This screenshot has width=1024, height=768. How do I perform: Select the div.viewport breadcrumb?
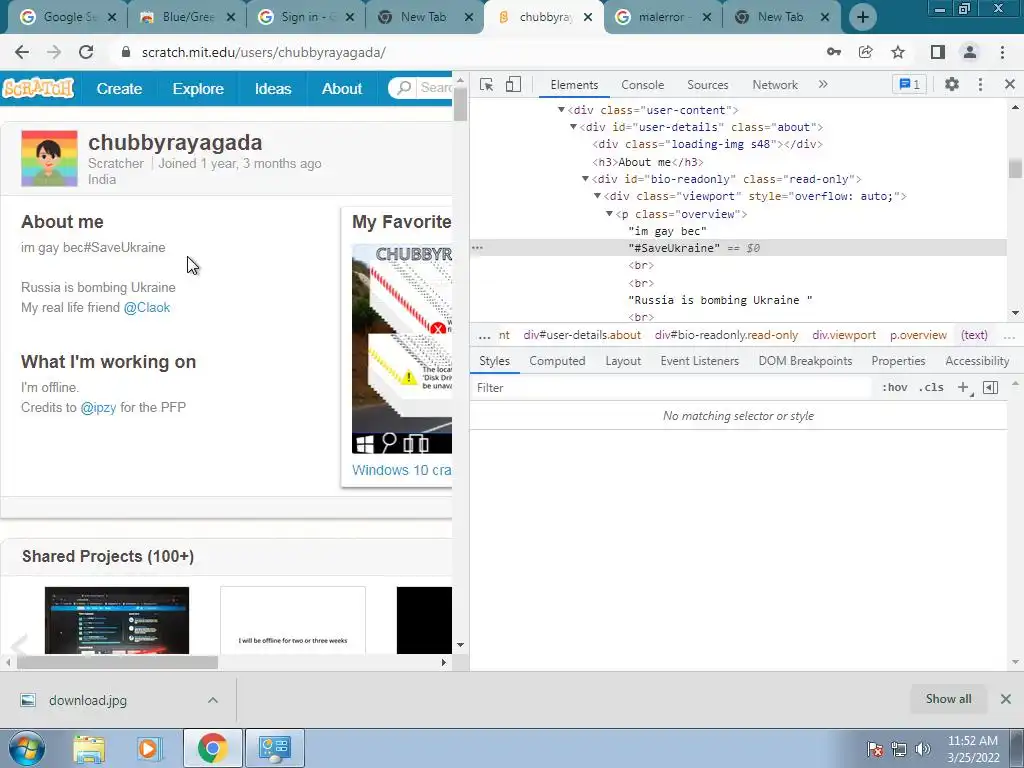(x=844, y=335)
